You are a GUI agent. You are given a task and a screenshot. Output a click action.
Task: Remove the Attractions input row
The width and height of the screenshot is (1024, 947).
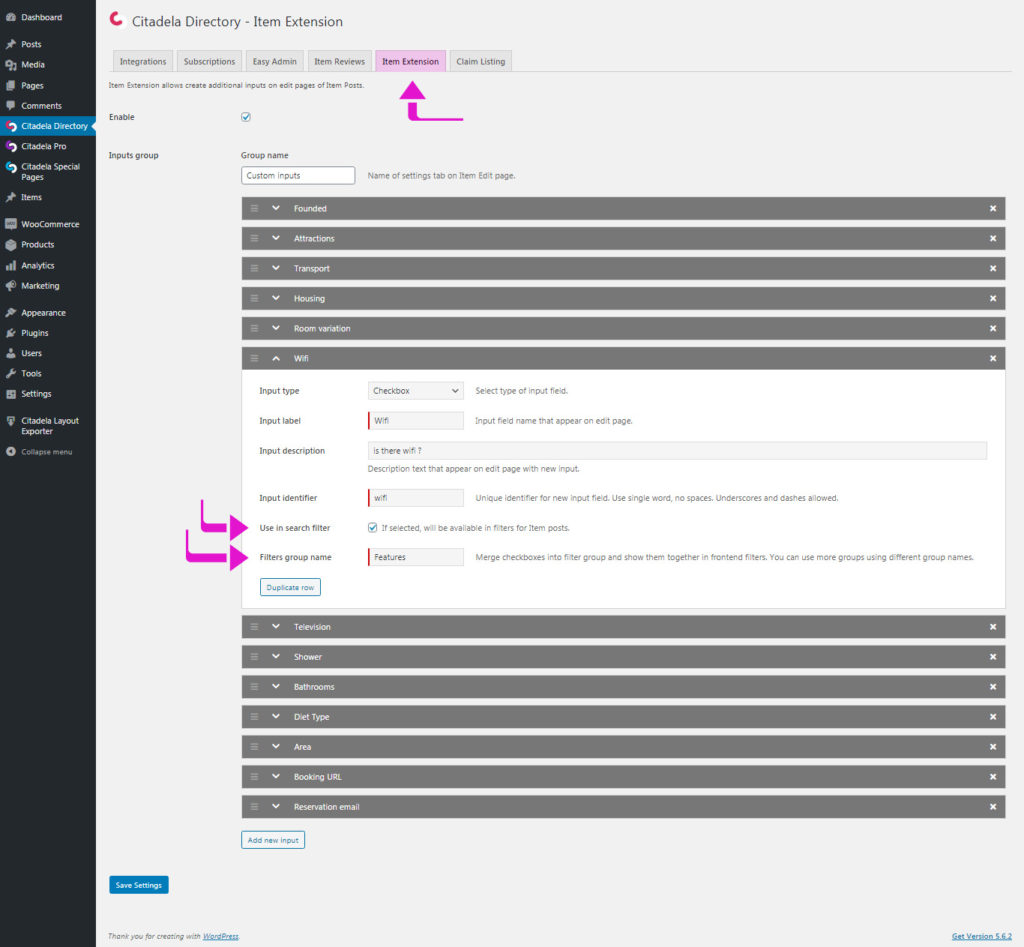tap(993, 238)
